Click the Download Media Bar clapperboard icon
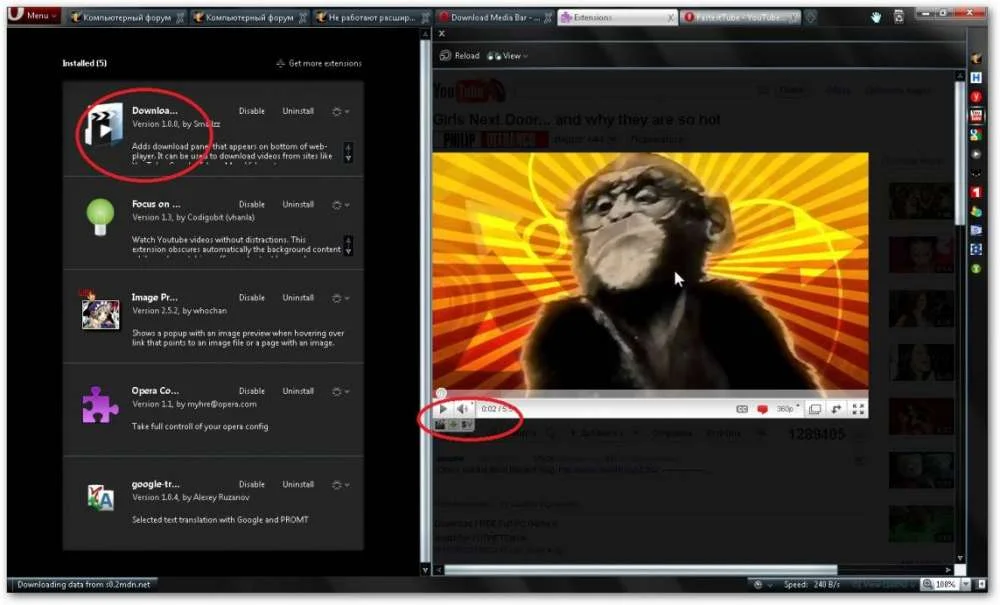The image size is (1000, 605). 103,126
